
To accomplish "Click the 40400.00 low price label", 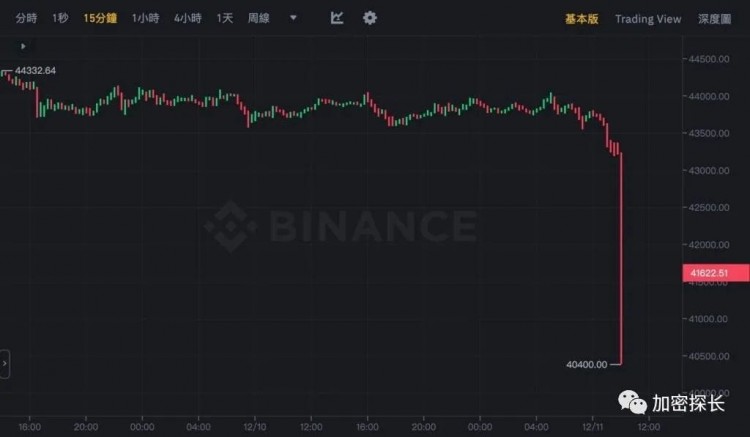I will point(586,364).
